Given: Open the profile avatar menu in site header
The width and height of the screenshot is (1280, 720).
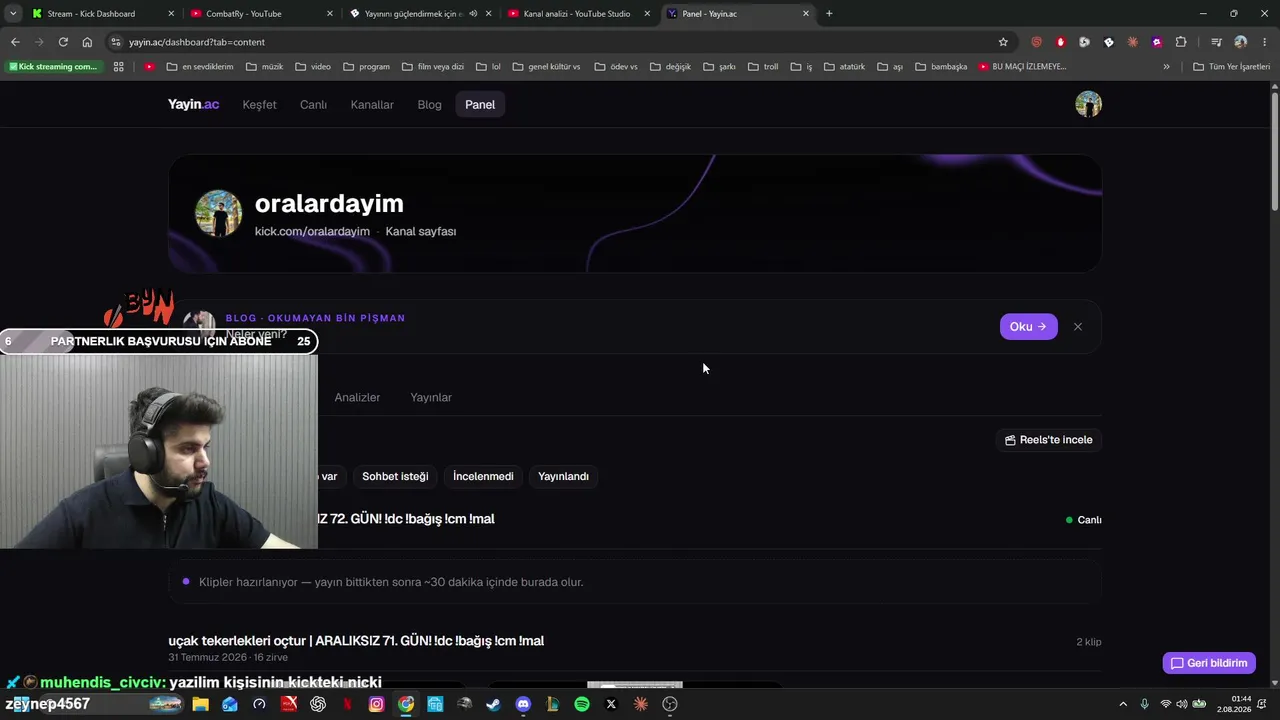Looking at the screenshot, I should 1088,104.
